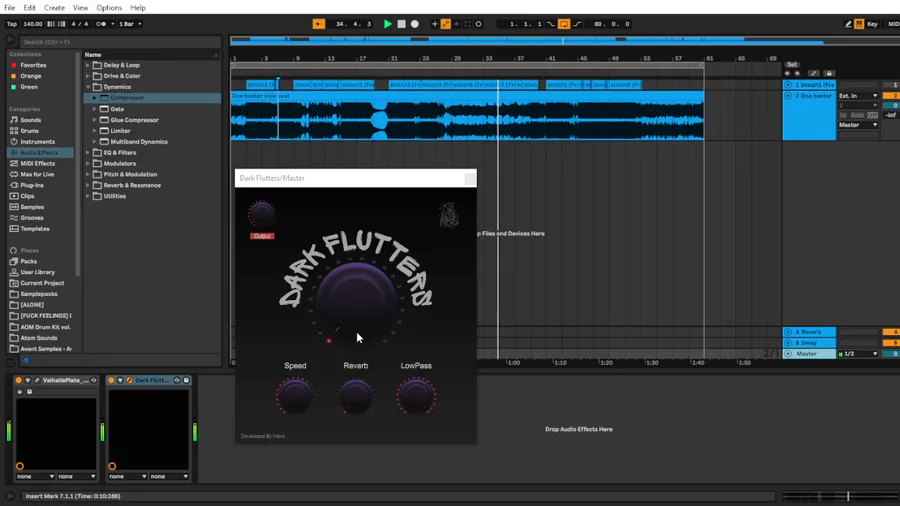The width and height of the screenshot is (900, 506).
Task: Open the Key map mode
Action: coord(872,24)
